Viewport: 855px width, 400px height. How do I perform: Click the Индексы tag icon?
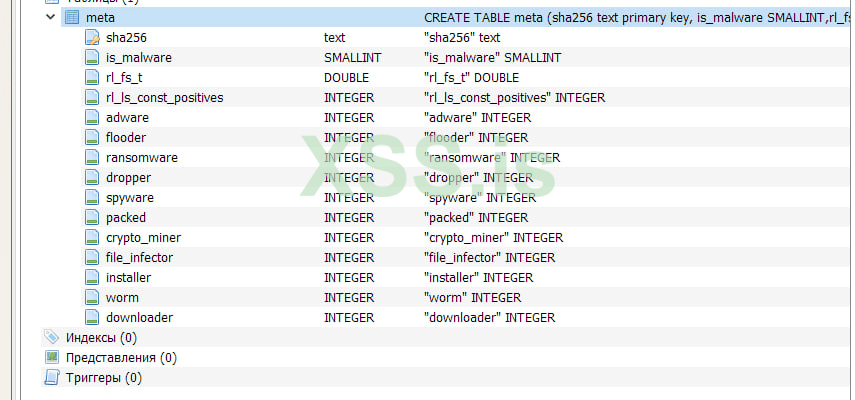point(52,337)
